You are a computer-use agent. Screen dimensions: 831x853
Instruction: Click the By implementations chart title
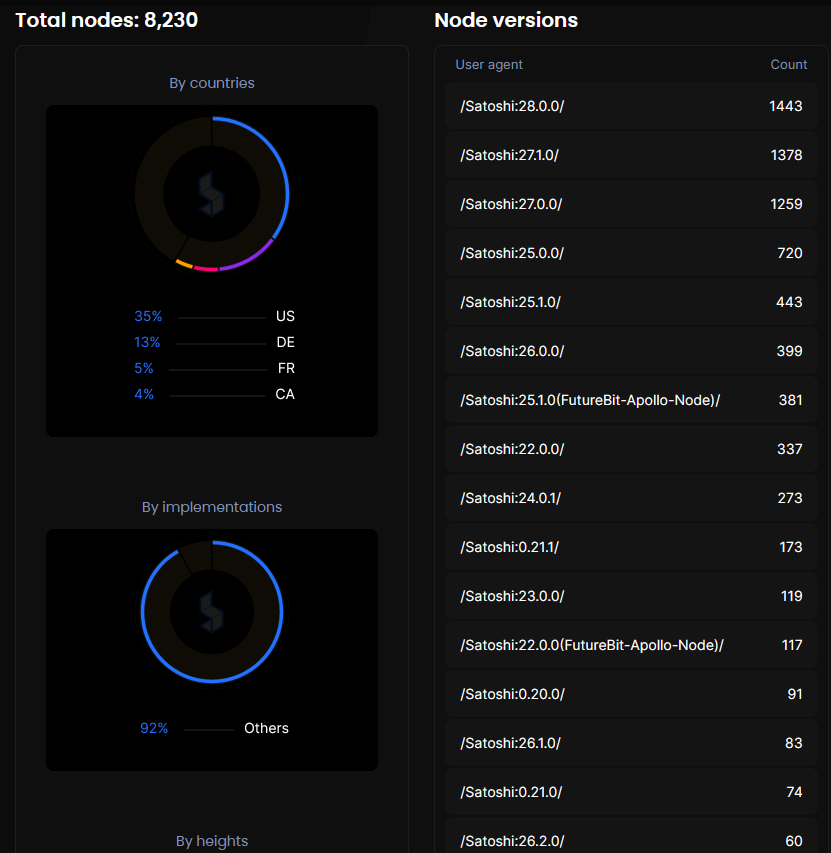(x=212, y=507)
